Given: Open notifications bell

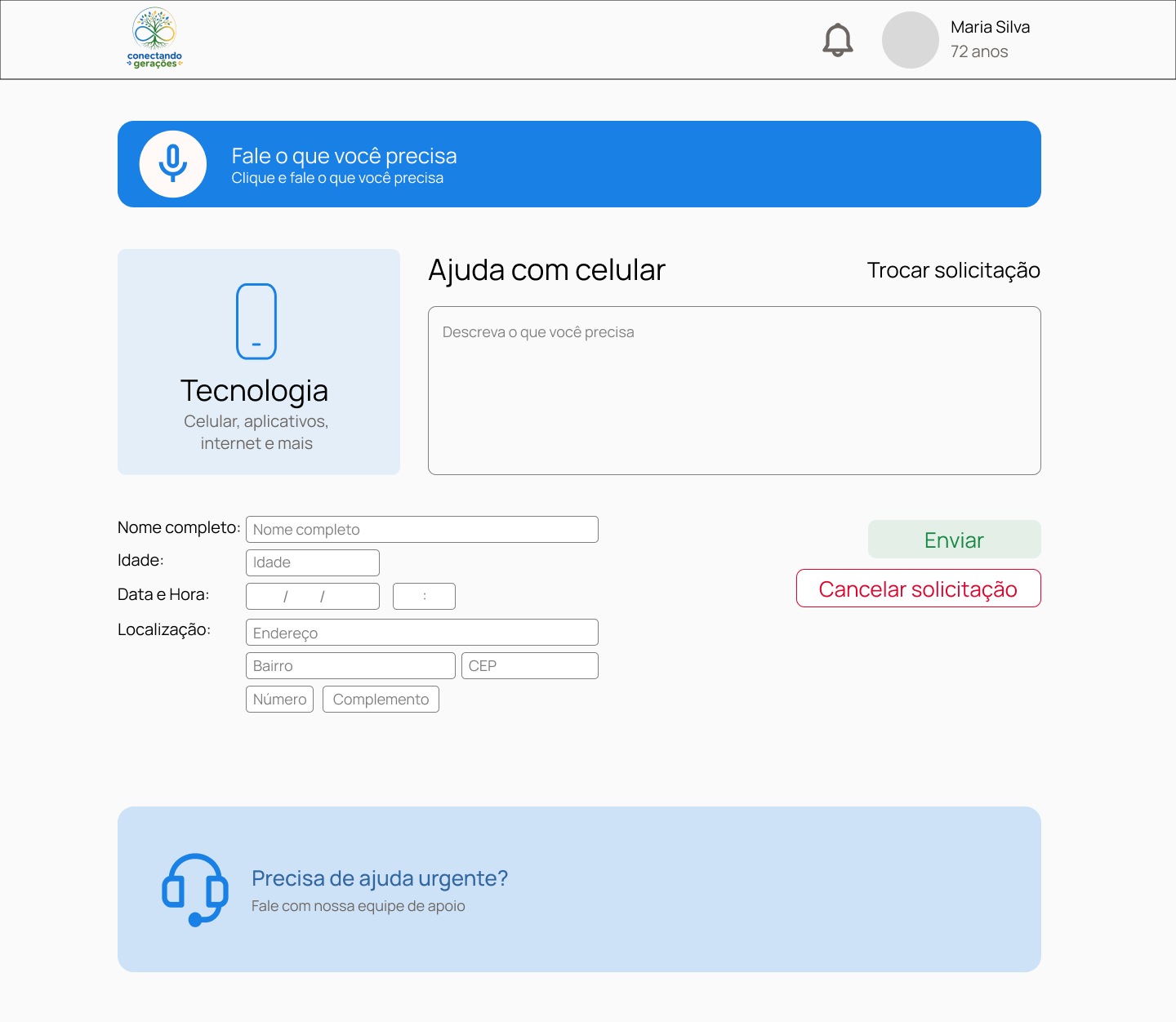Looking at the screenshot, I should point(838,40).
